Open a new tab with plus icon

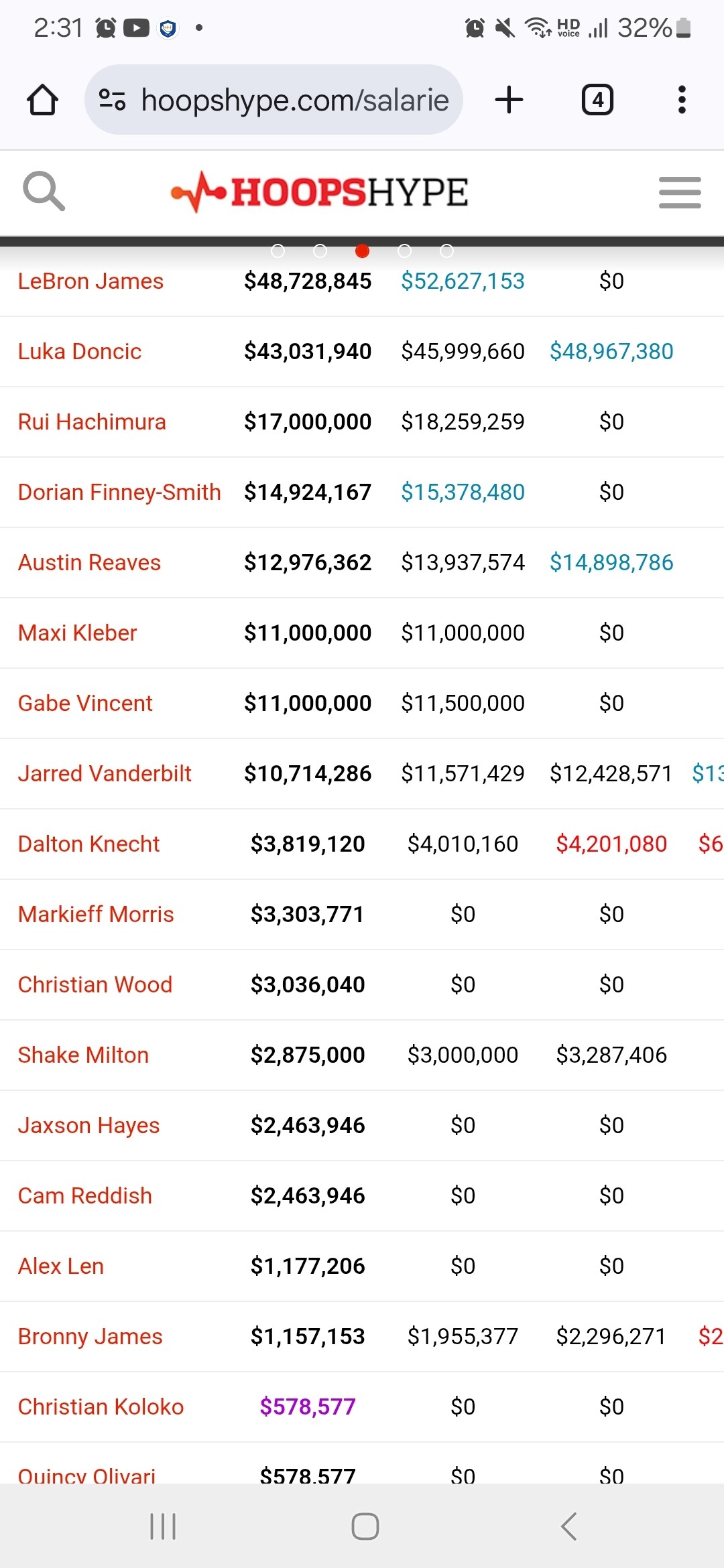[509, 100]
